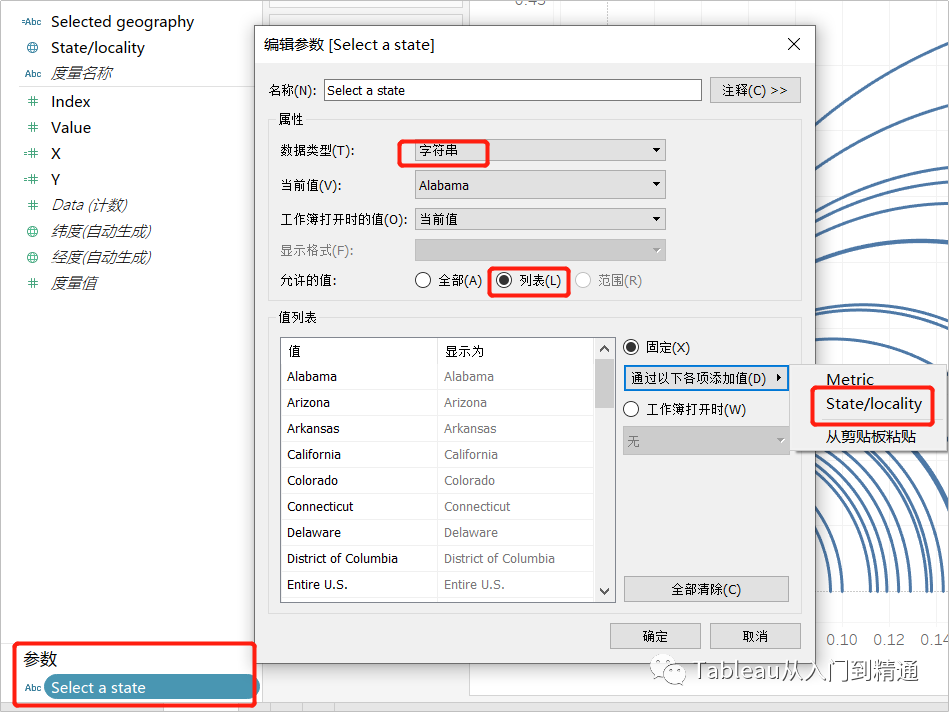Choose 从剪贴板粘贴 from the submenu
The height and width of the screenshot is (712, 949).
pyautogui.click(x=870, y=437)
